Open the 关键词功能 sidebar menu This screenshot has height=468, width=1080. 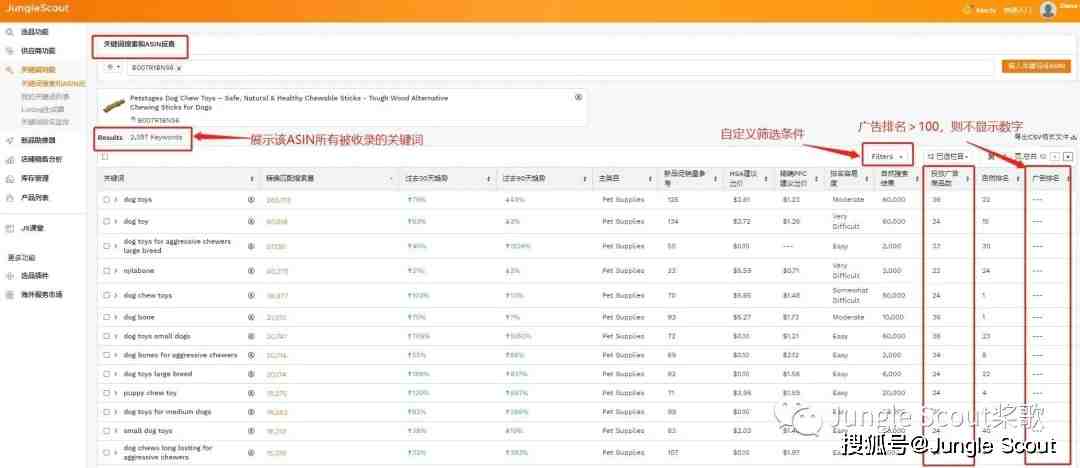coord(37,70)
